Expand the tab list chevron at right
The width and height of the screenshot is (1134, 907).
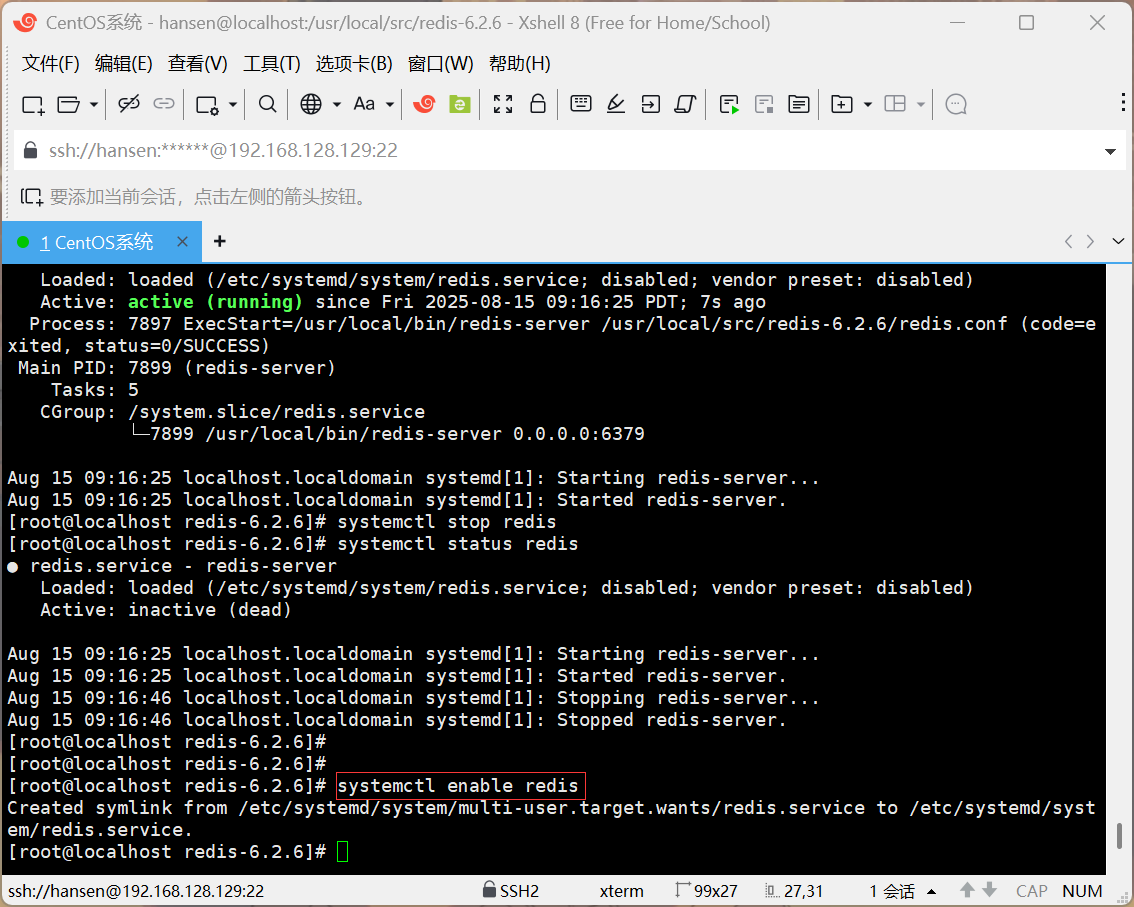pos(1118,241)
